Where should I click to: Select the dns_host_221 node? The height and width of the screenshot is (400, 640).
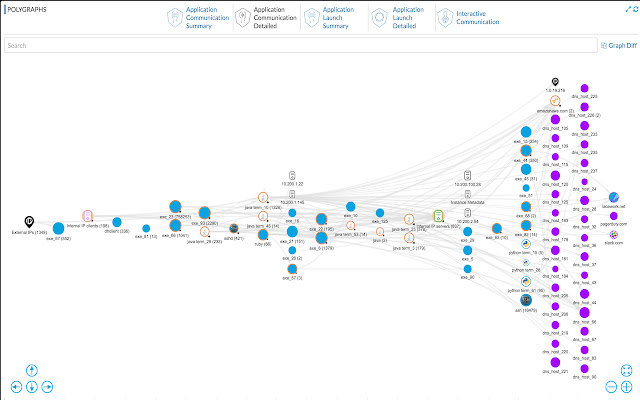(555, 362)
